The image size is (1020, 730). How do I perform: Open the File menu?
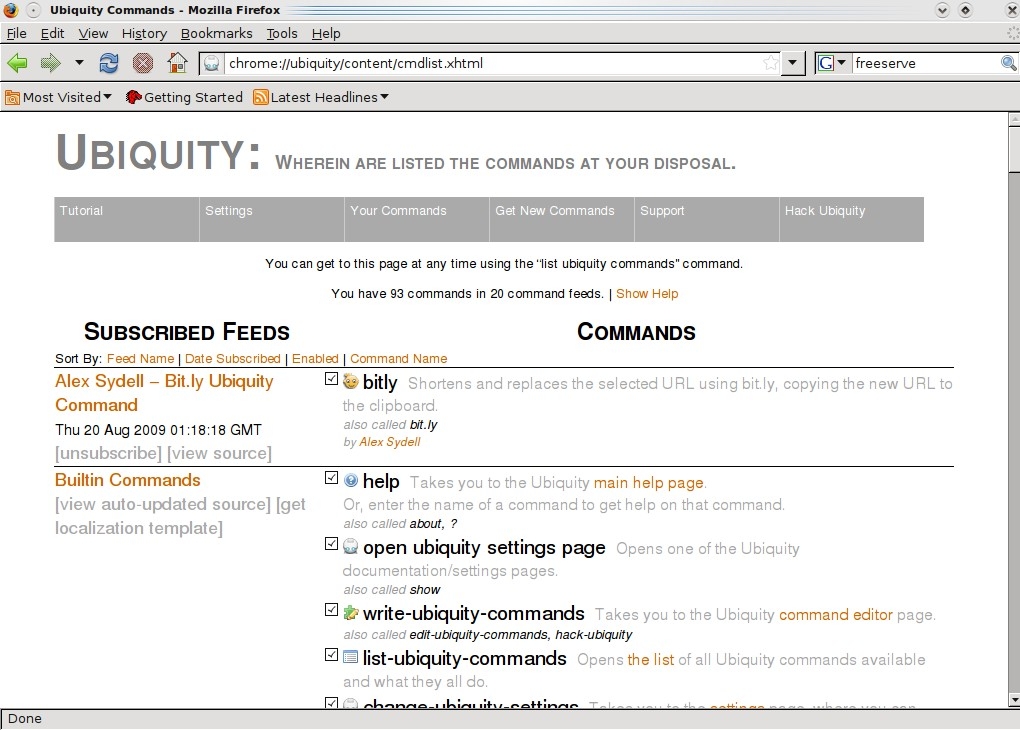pyautogui.click(x=16, y=33)
